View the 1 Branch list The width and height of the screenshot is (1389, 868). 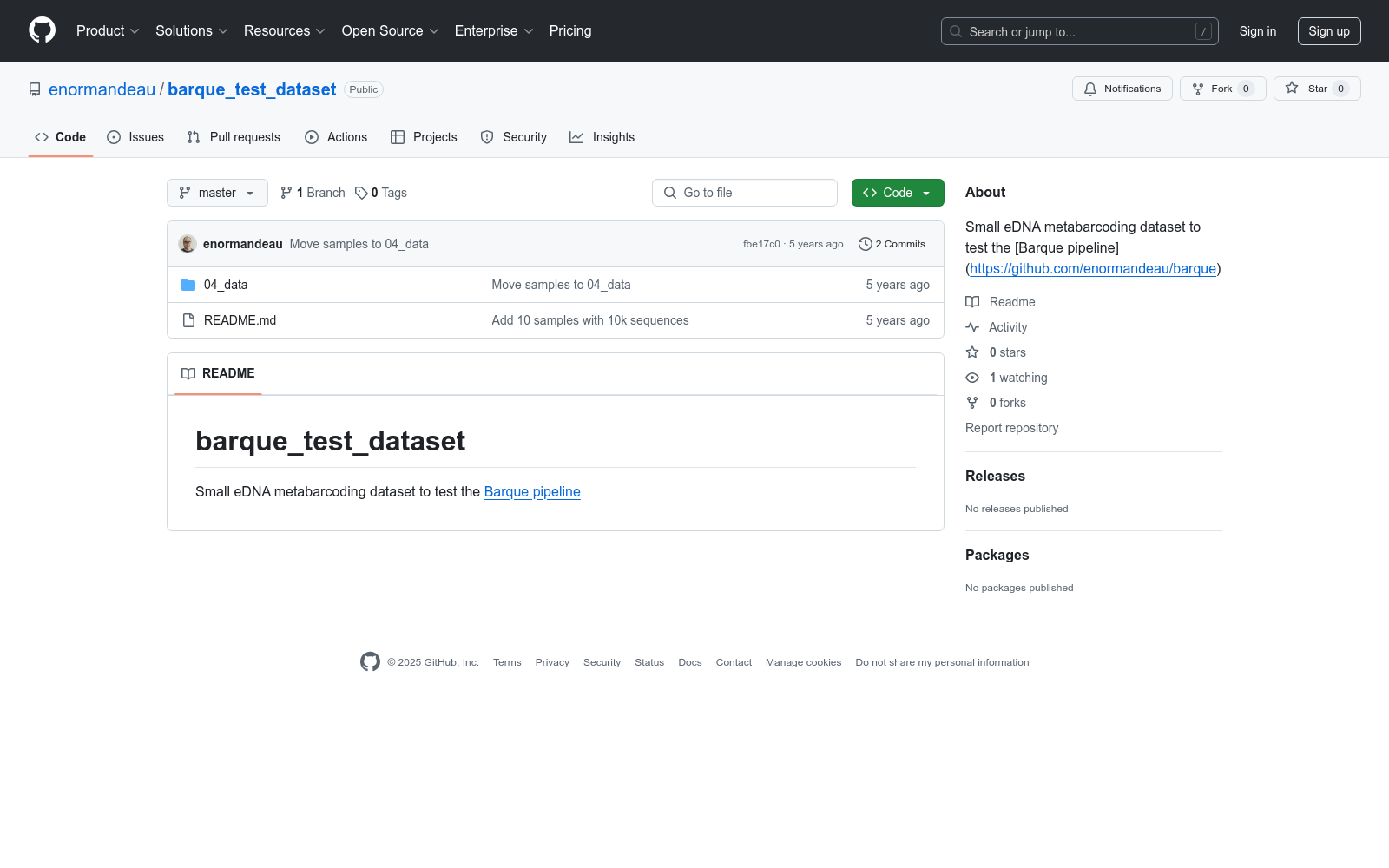tap(313, 193)
